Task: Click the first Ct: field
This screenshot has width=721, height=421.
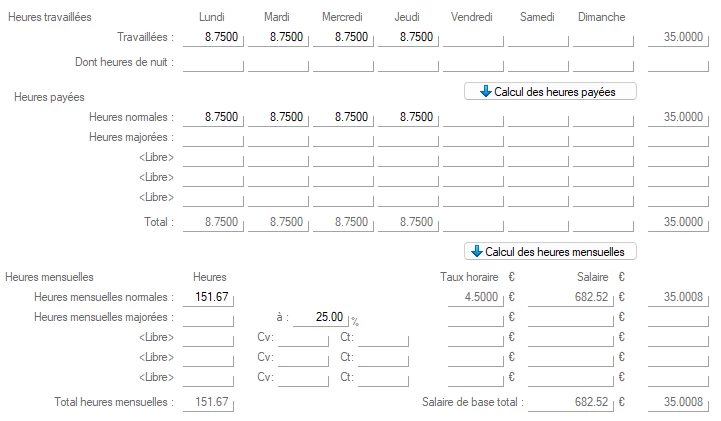Action: click(x=383, y=337)
